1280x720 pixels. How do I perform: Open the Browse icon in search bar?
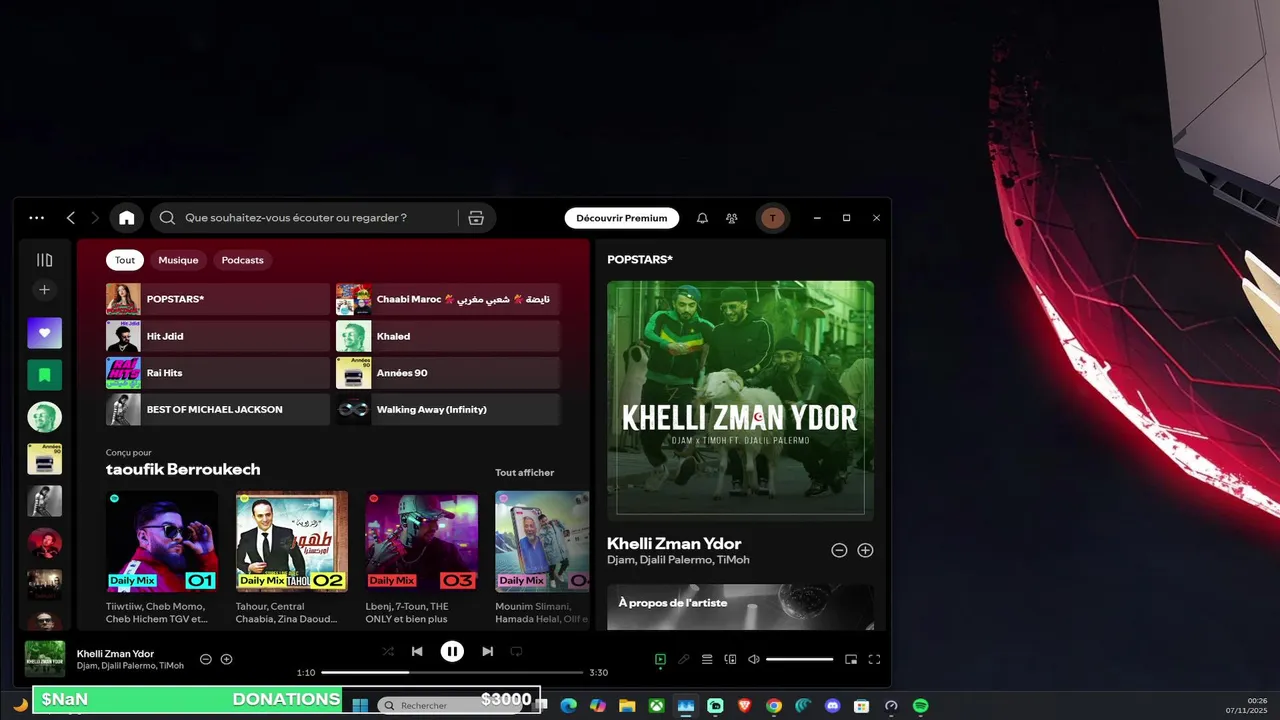(x=476, y=218)
